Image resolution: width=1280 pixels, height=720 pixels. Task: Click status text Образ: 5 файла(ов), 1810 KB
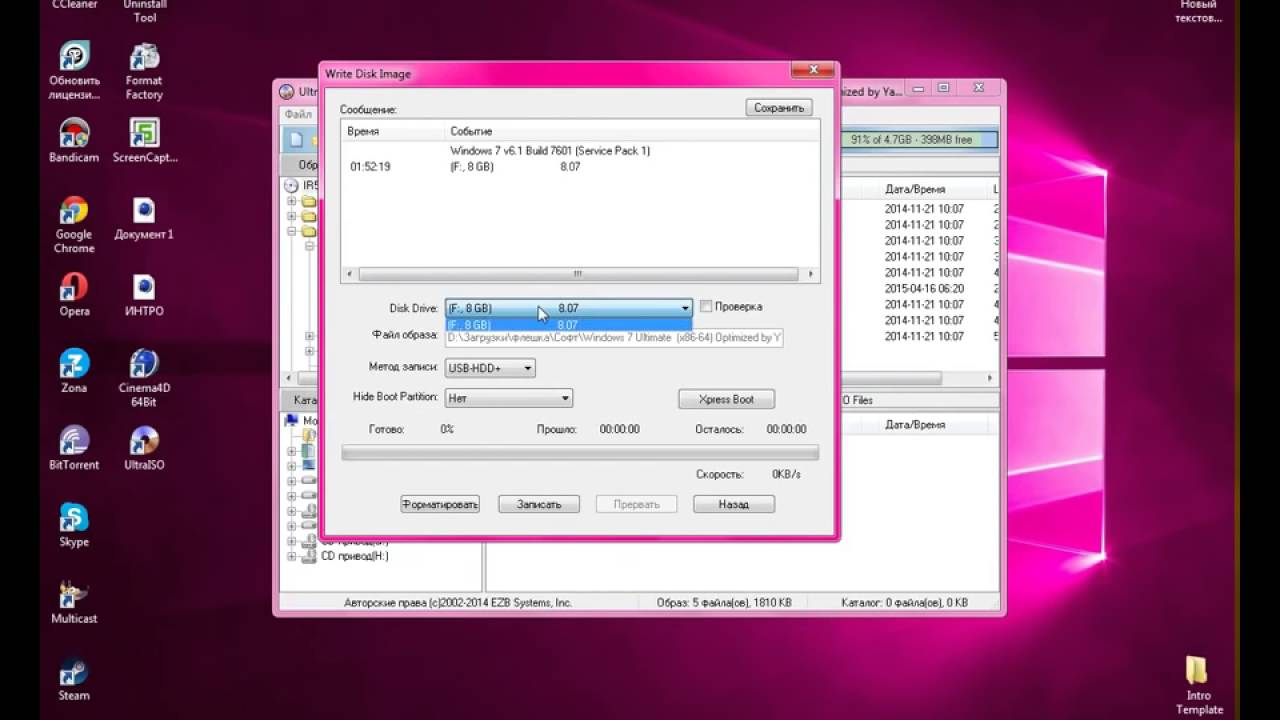[724, 603]
